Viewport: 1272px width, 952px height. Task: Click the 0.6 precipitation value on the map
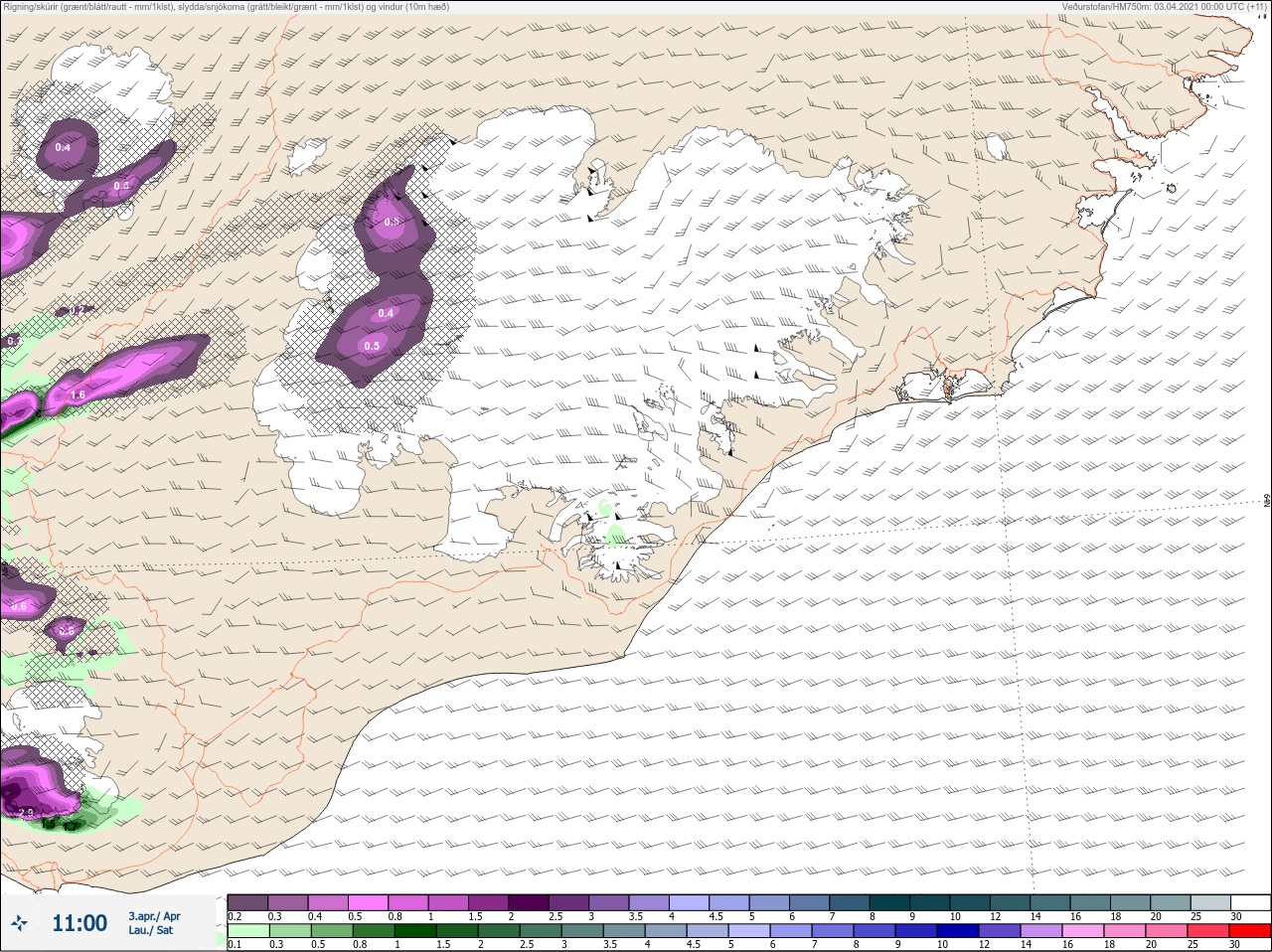19,606
